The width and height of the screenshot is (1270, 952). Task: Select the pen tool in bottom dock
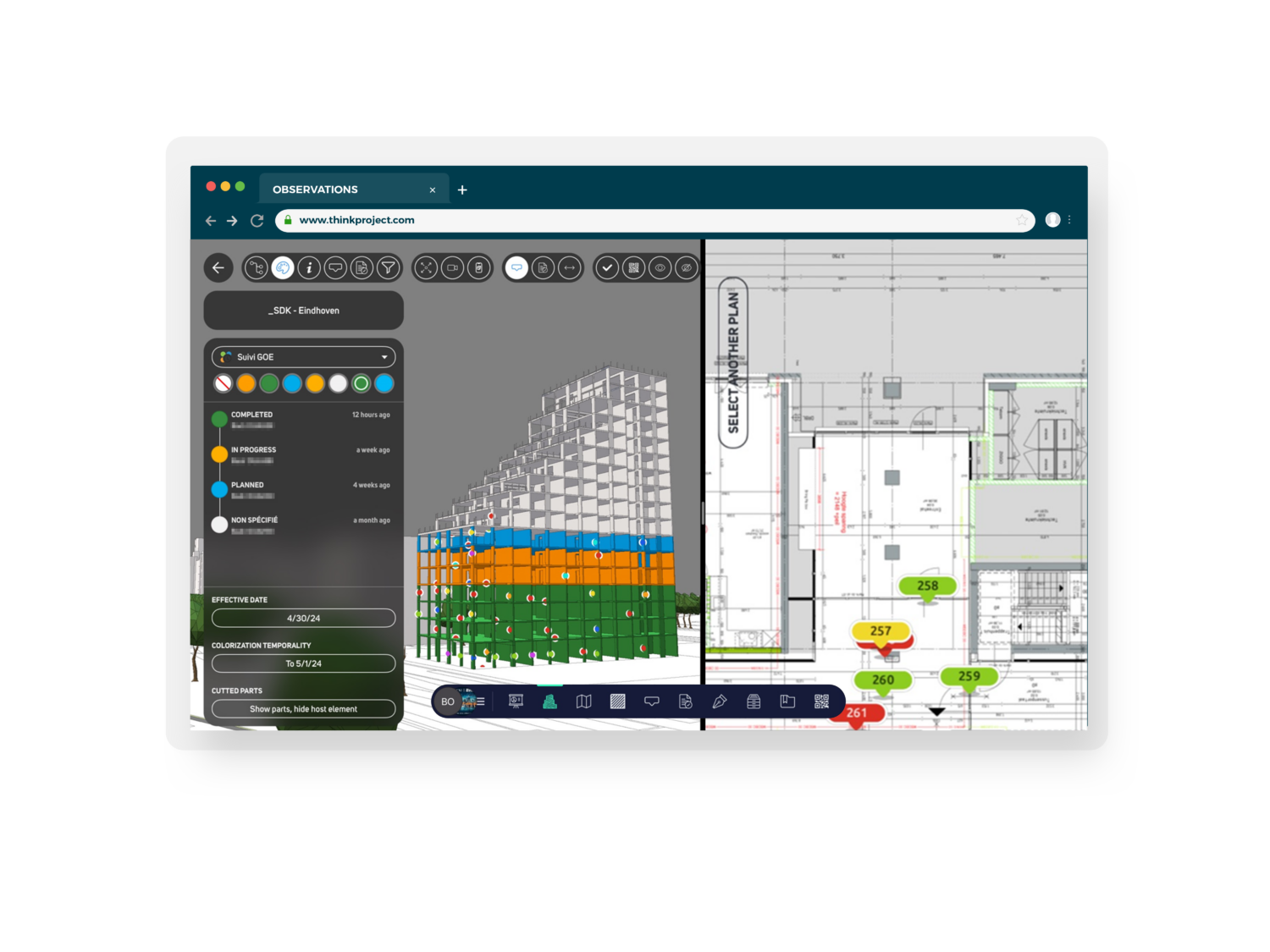pos(720,702)
